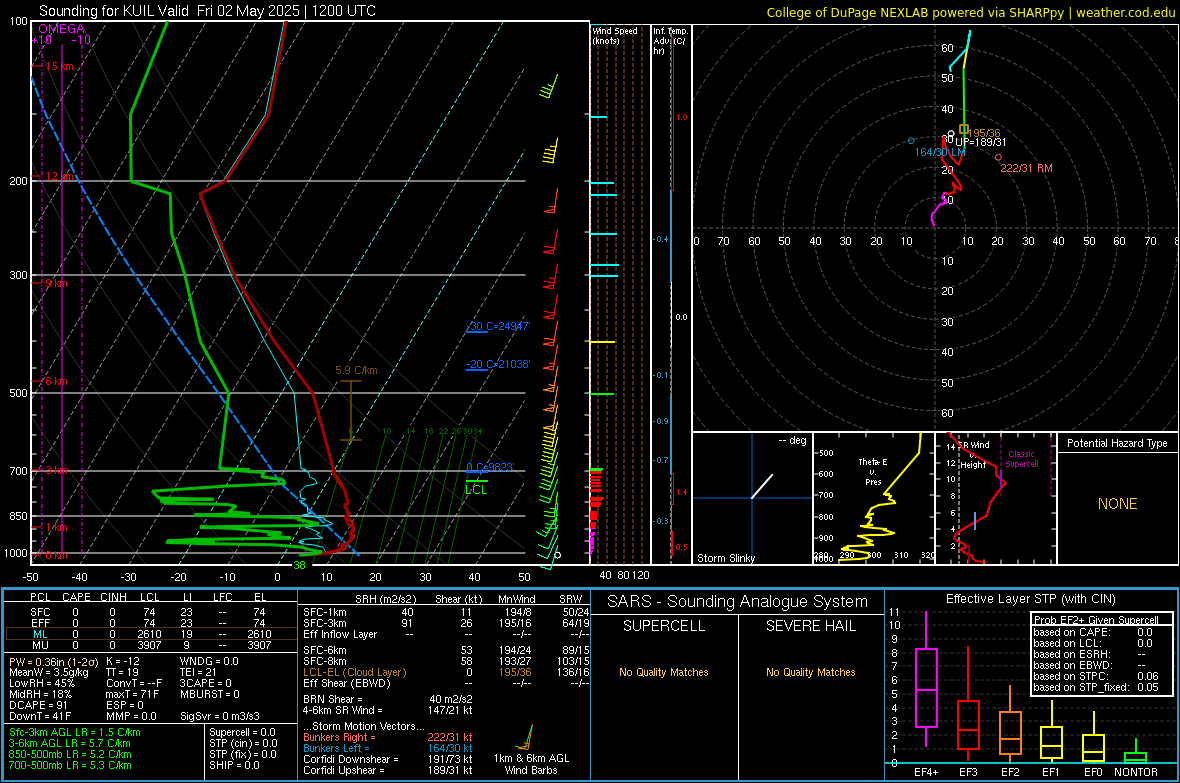Click the maxT = 71F value
Screen dimensions: 1180x783
132,694
